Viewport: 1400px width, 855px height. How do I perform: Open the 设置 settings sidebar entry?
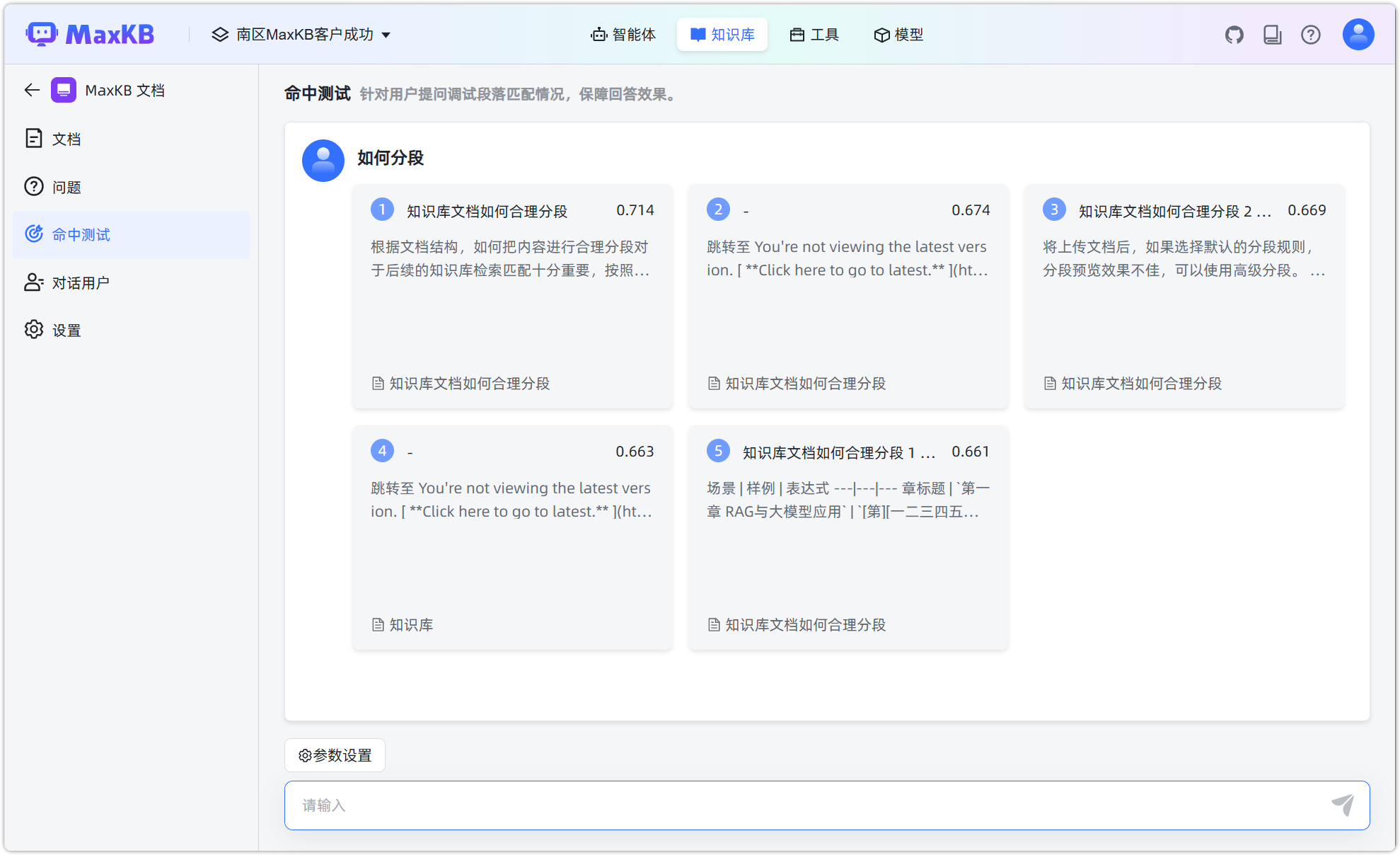pos(66,330)
